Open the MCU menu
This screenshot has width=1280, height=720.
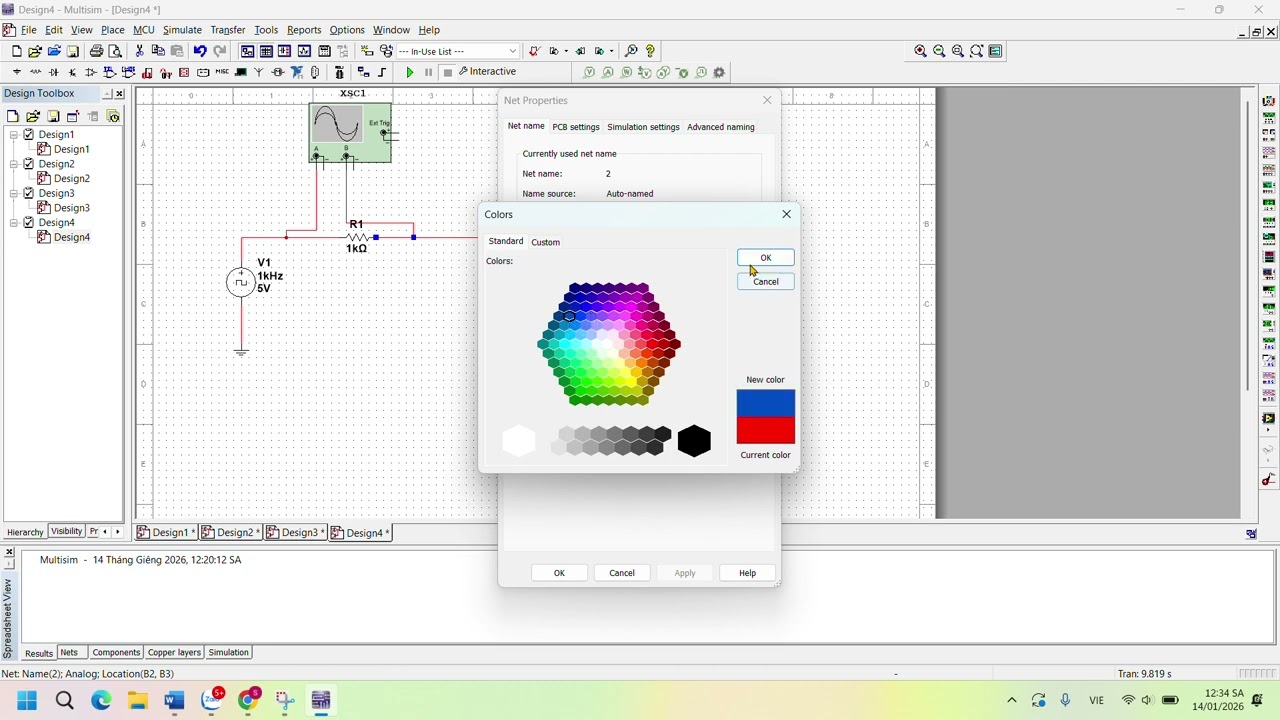coord(144,30)
